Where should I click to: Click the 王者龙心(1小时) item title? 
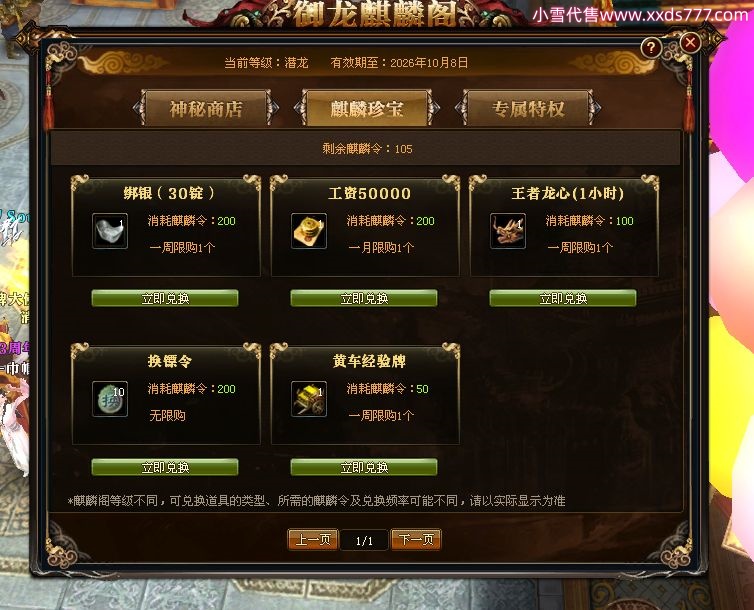tap(568, 193)
